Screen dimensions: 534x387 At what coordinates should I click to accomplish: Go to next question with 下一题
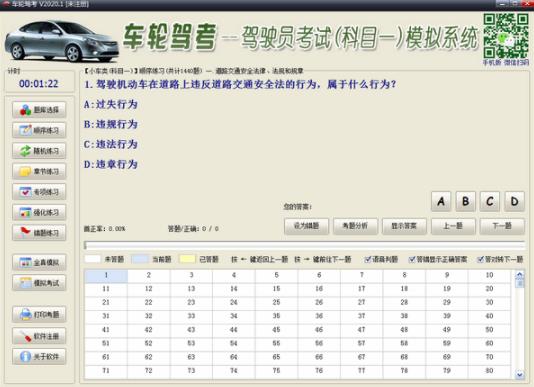click(x=502, y=226)
